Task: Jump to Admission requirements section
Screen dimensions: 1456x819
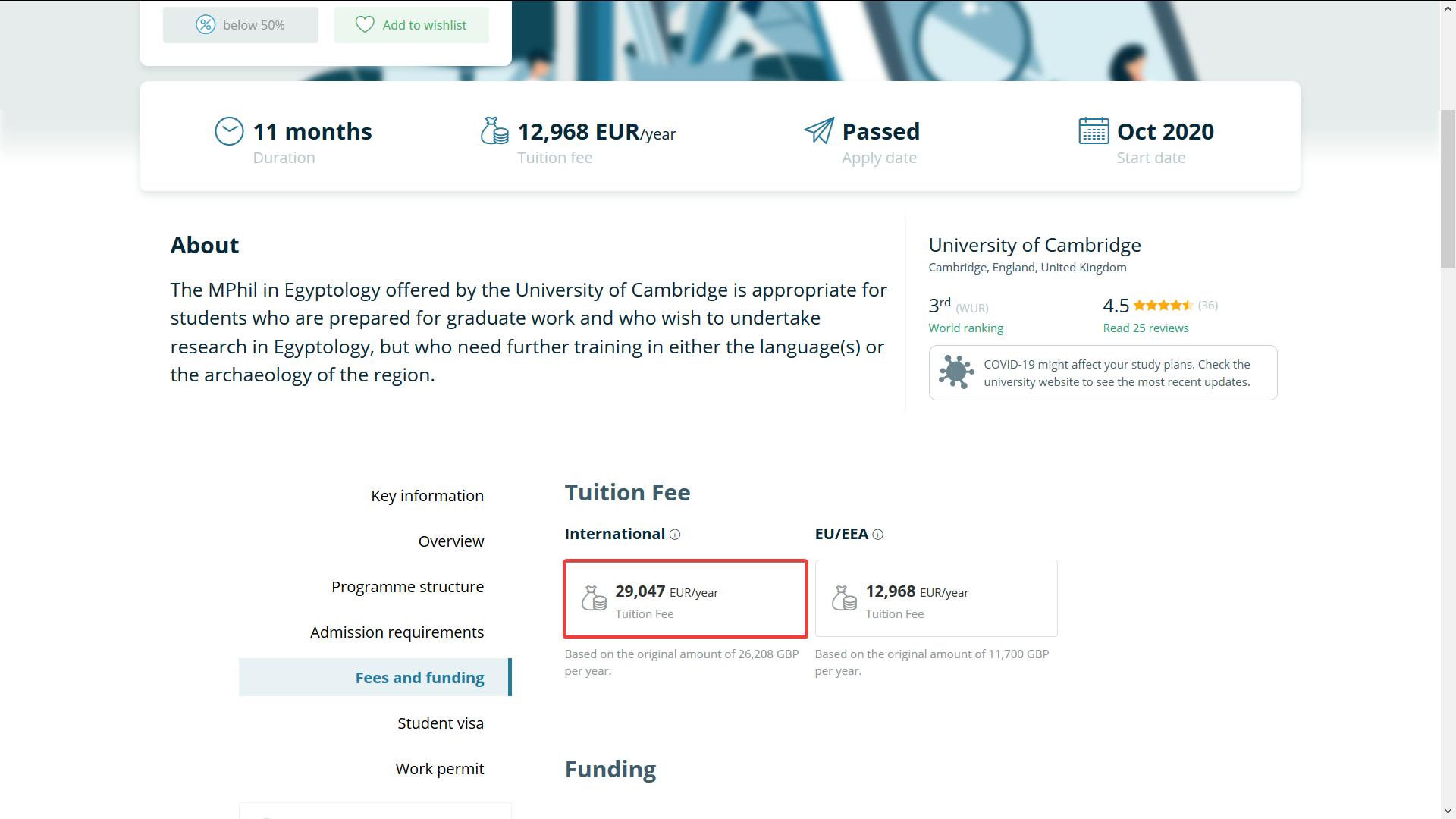Action: [397, 632]
